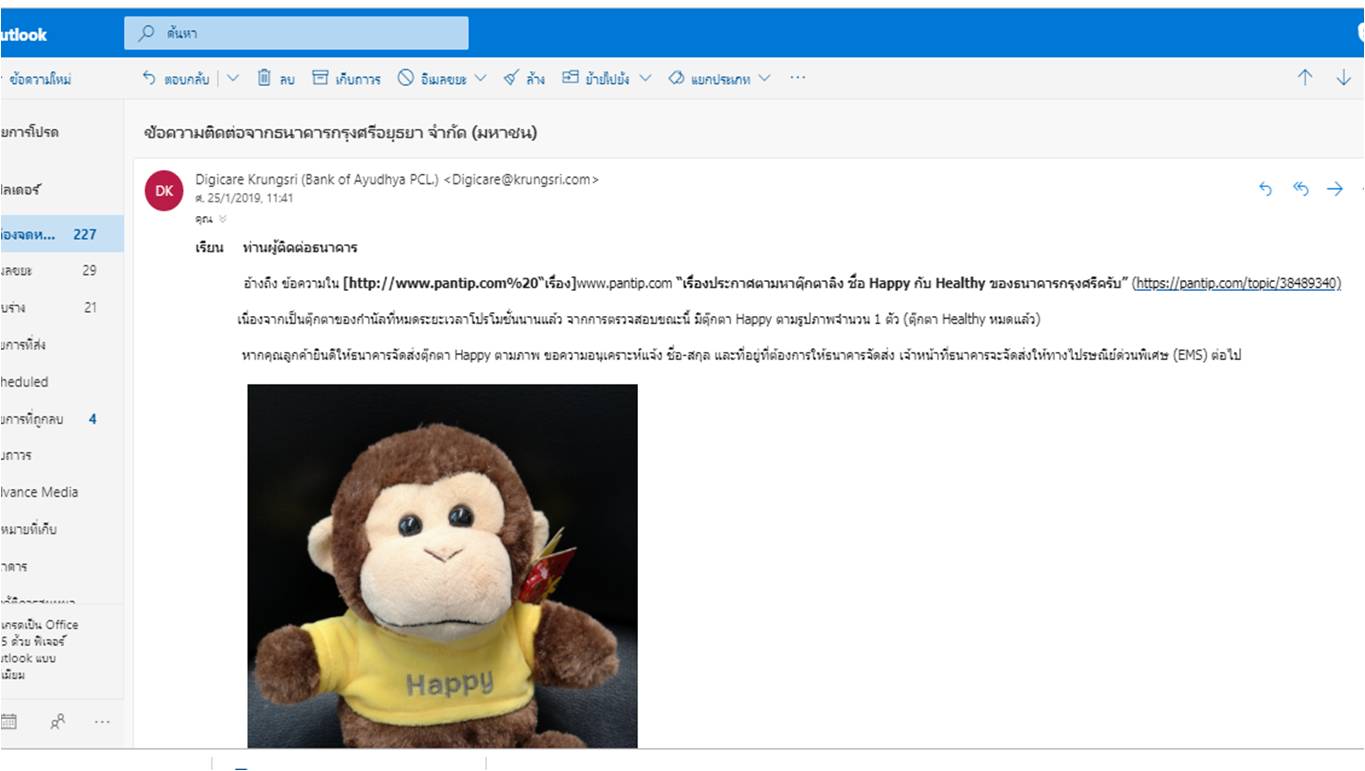Open the Deleted items folder showing 4
1365x771 pixels.
62,419
